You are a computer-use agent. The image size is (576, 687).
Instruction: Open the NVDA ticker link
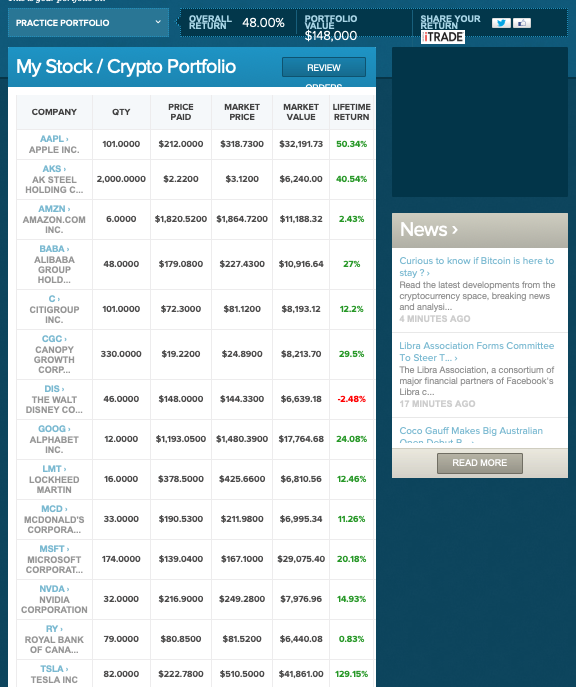(54, 589)
